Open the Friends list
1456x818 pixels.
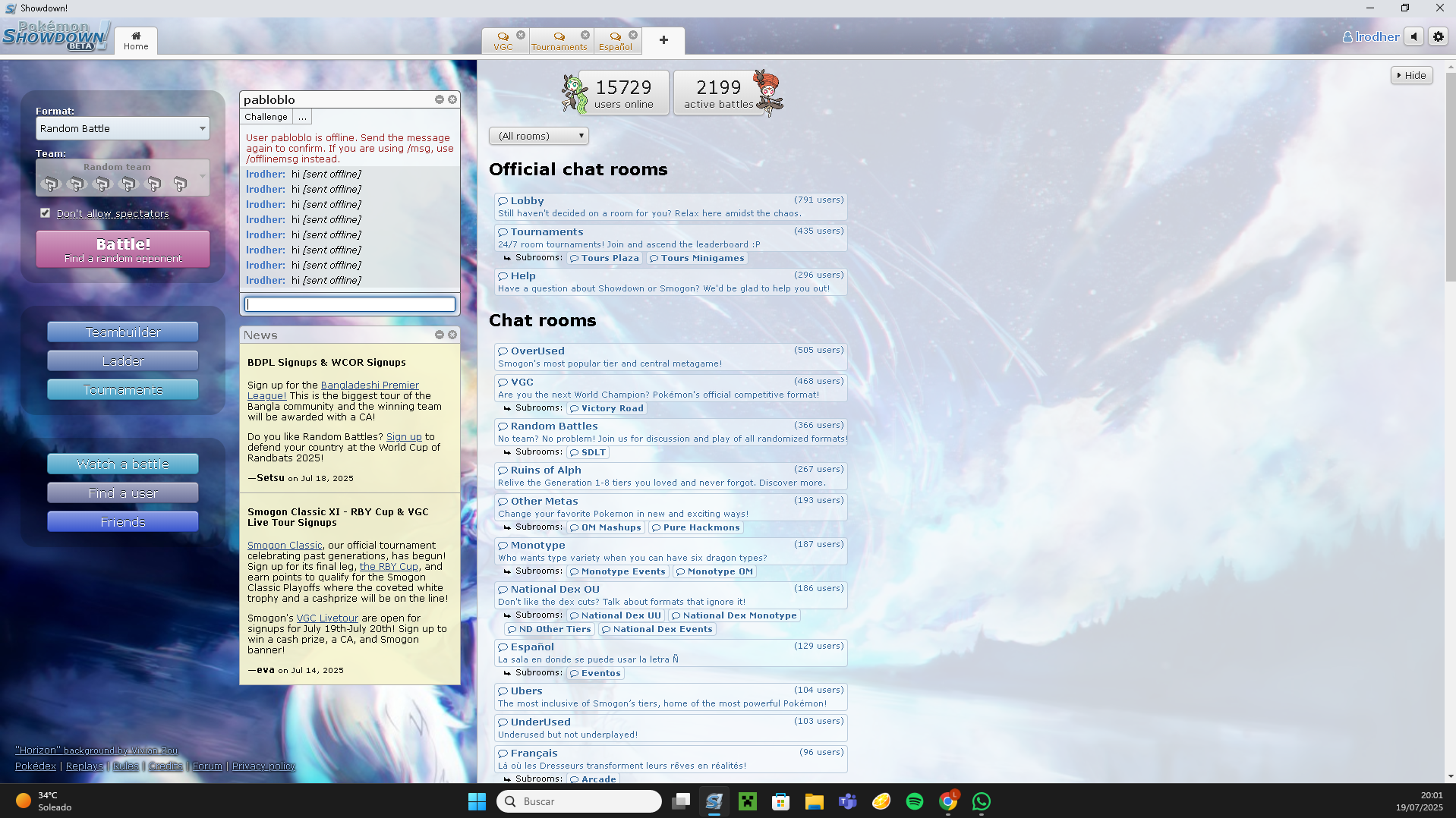click(x=123, y=522)
